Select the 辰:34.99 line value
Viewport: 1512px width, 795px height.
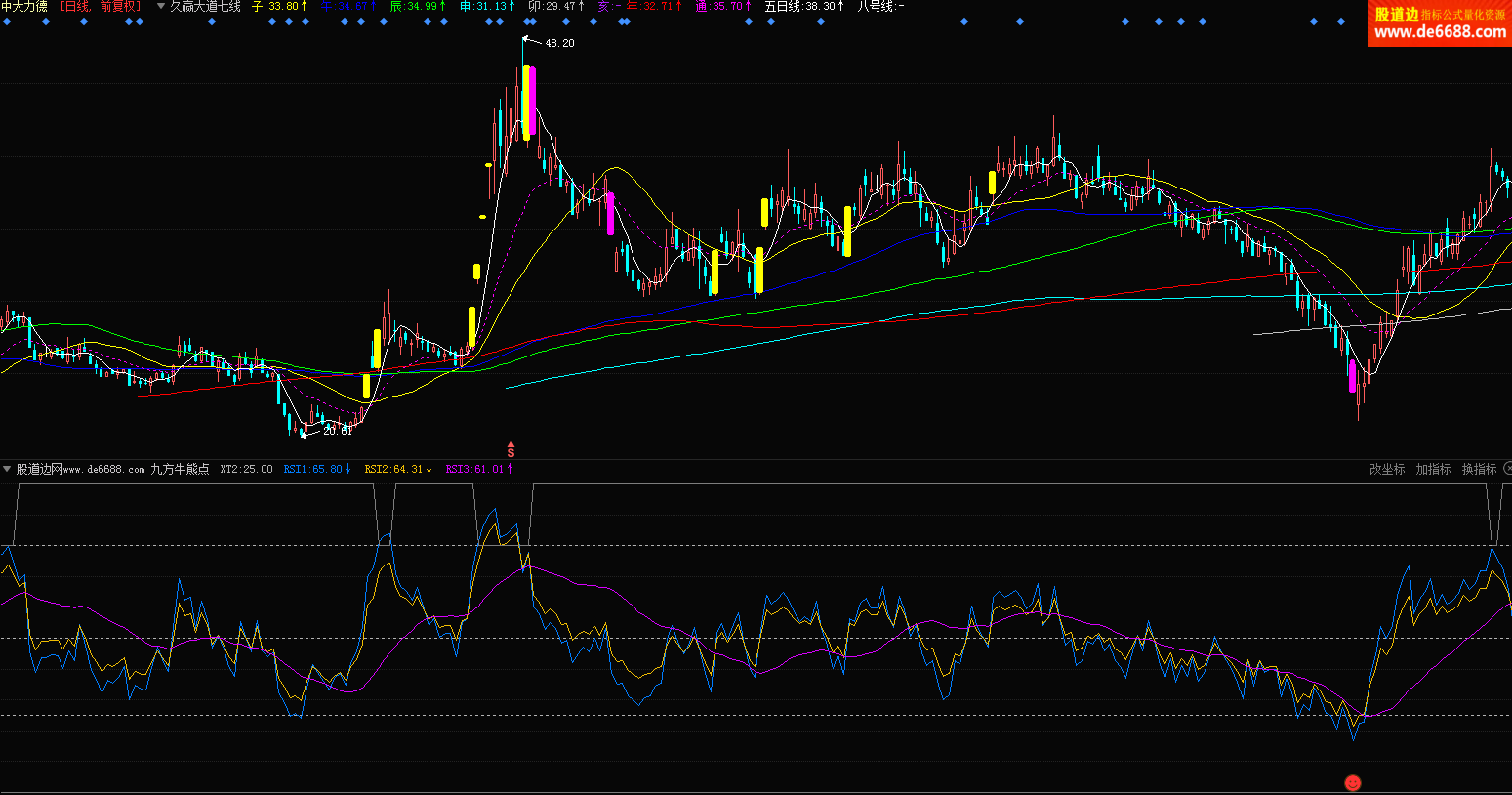pyautogui.click(x=418, y=6)
